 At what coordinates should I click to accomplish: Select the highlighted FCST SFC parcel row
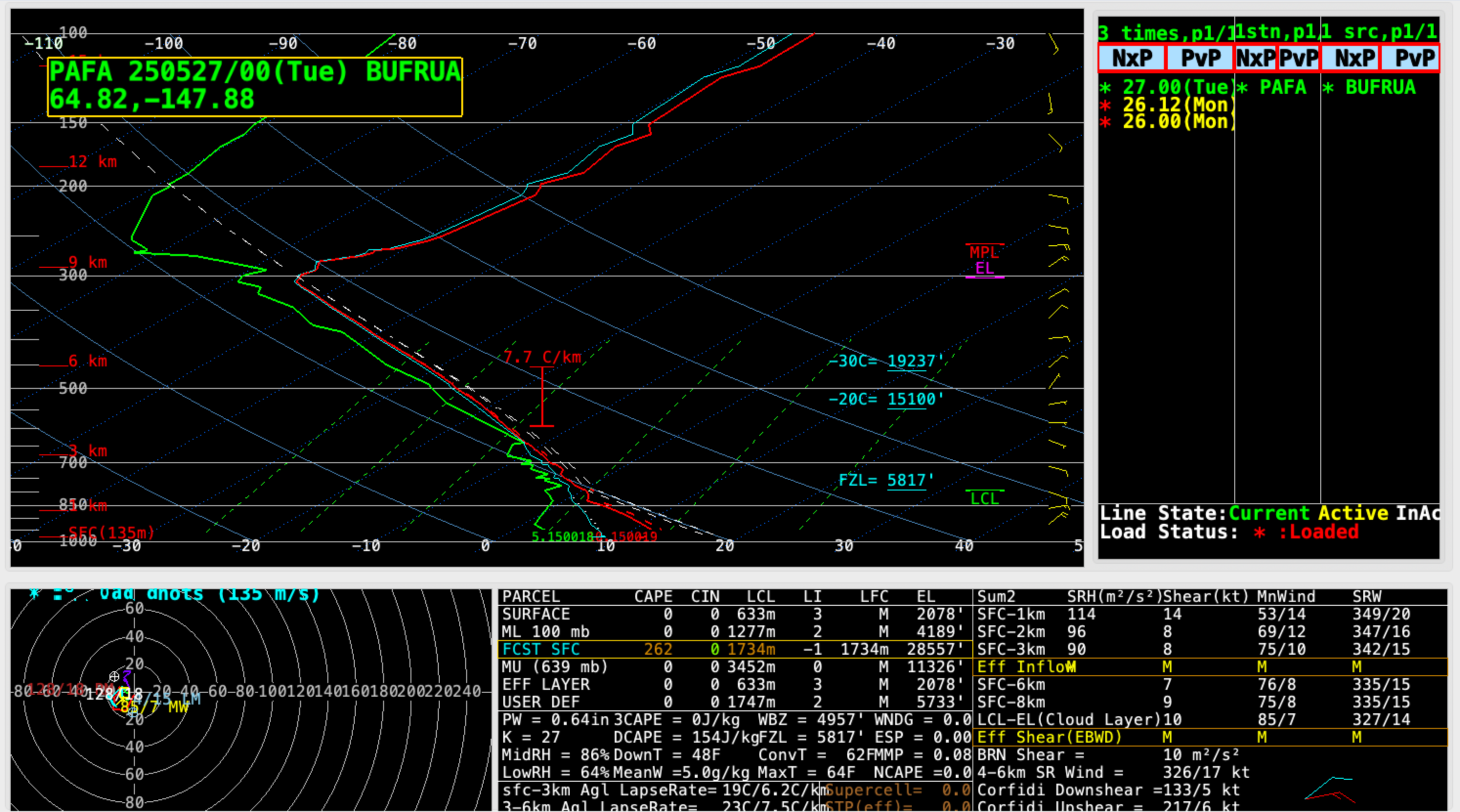pyautogui.click(x=735, y=649)
